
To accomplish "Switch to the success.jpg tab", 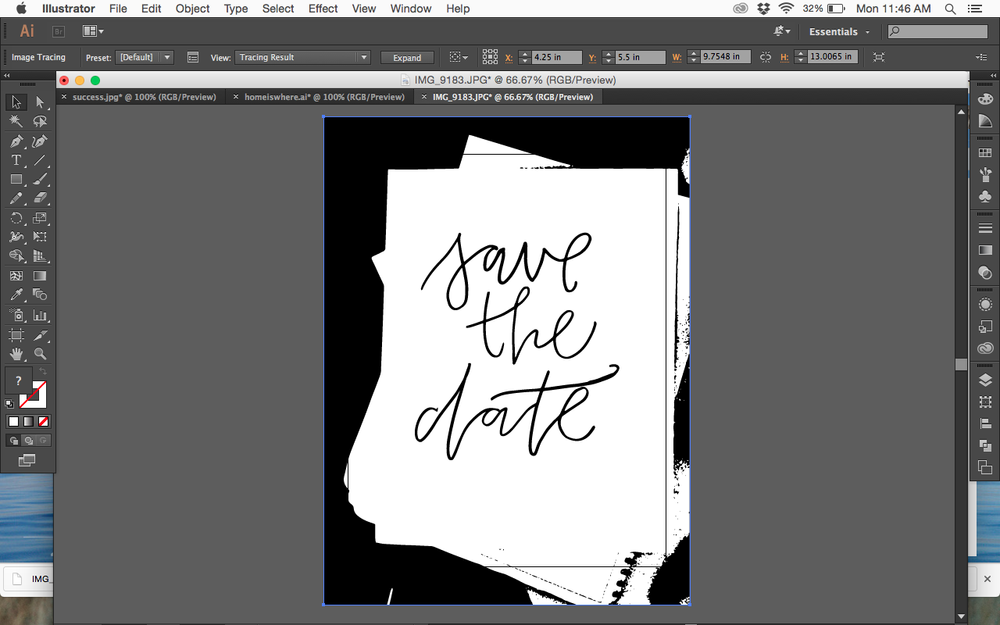I will (x=144, y=97).
